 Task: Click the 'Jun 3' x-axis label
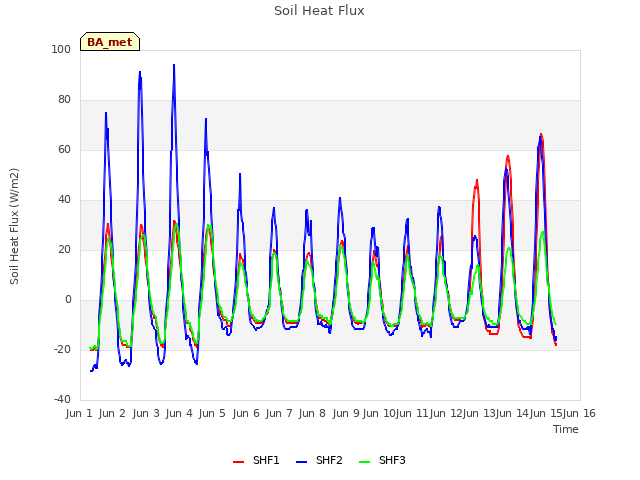click(146, 413)
